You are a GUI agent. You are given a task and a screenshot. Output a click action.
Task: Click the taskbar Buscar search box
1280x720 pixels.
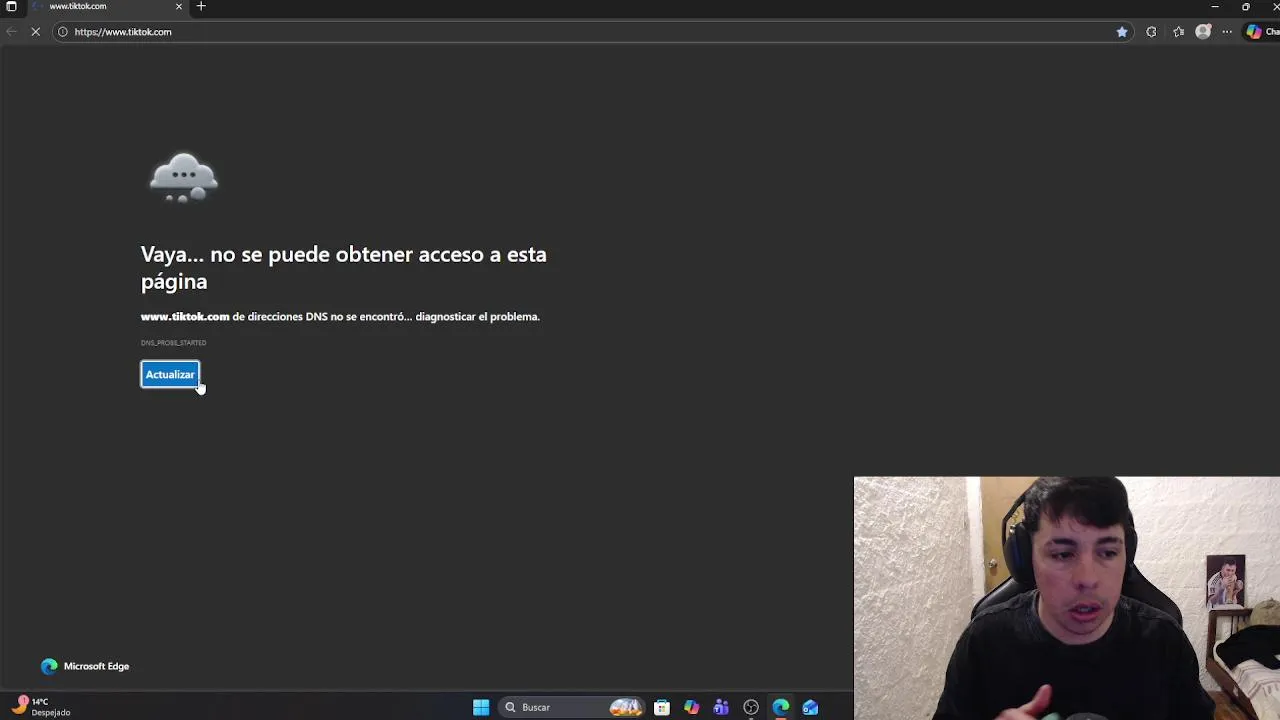(571, 707)
